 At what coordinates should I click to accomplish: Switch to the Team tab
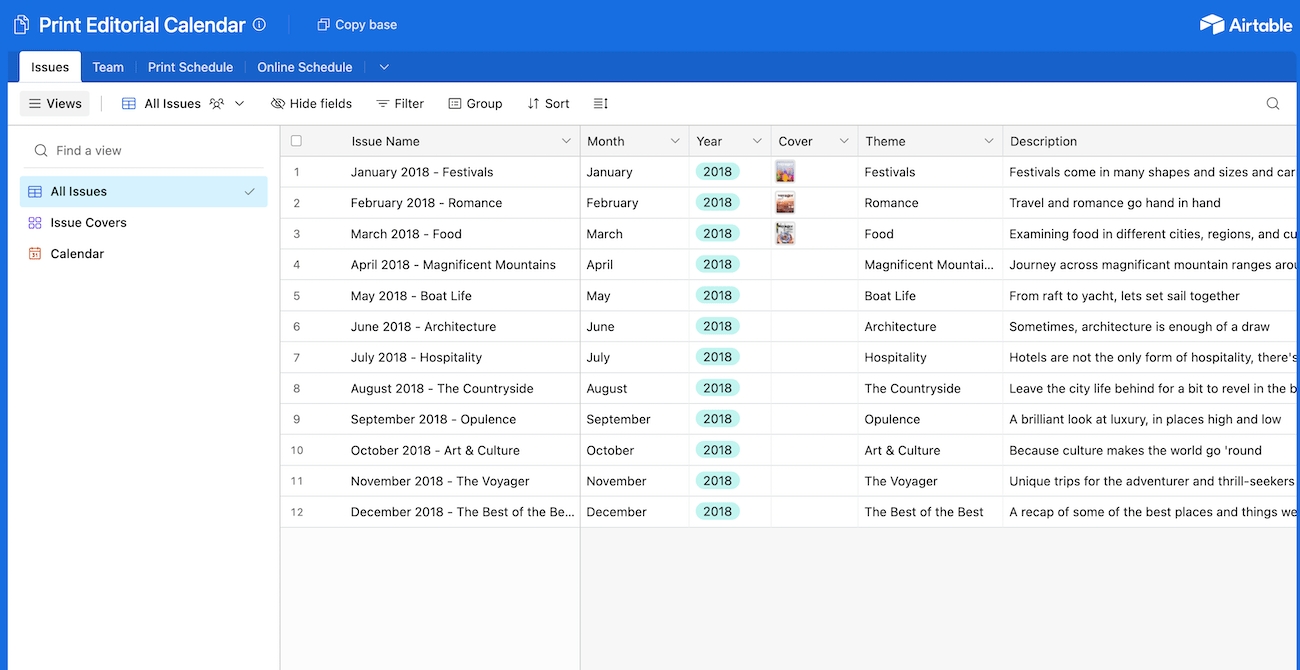[x=108, y=67]
